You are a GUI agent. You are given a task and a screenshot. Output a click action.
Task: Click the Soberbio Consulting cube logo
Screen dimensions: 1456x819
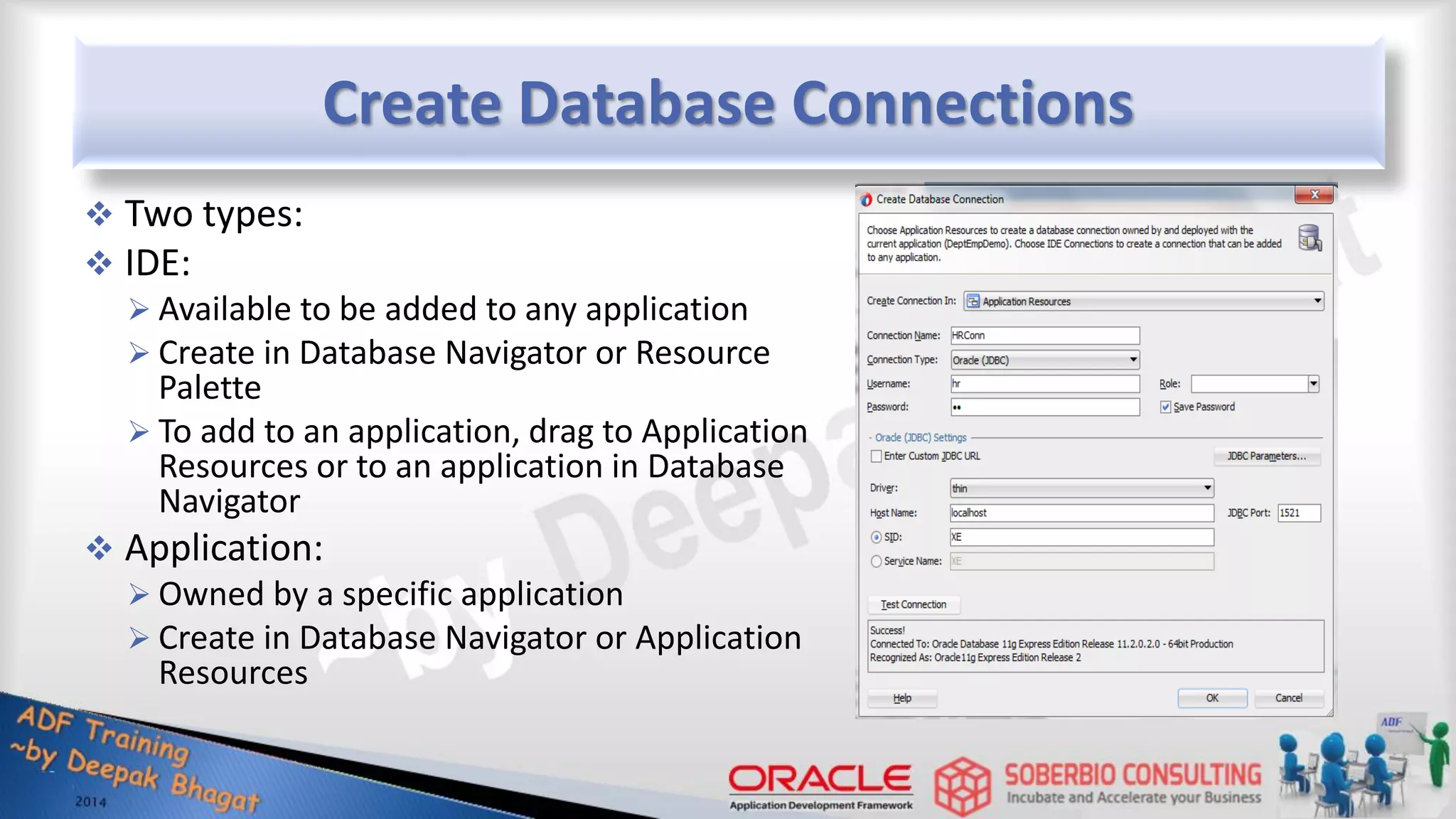click(x=962, y=785)
